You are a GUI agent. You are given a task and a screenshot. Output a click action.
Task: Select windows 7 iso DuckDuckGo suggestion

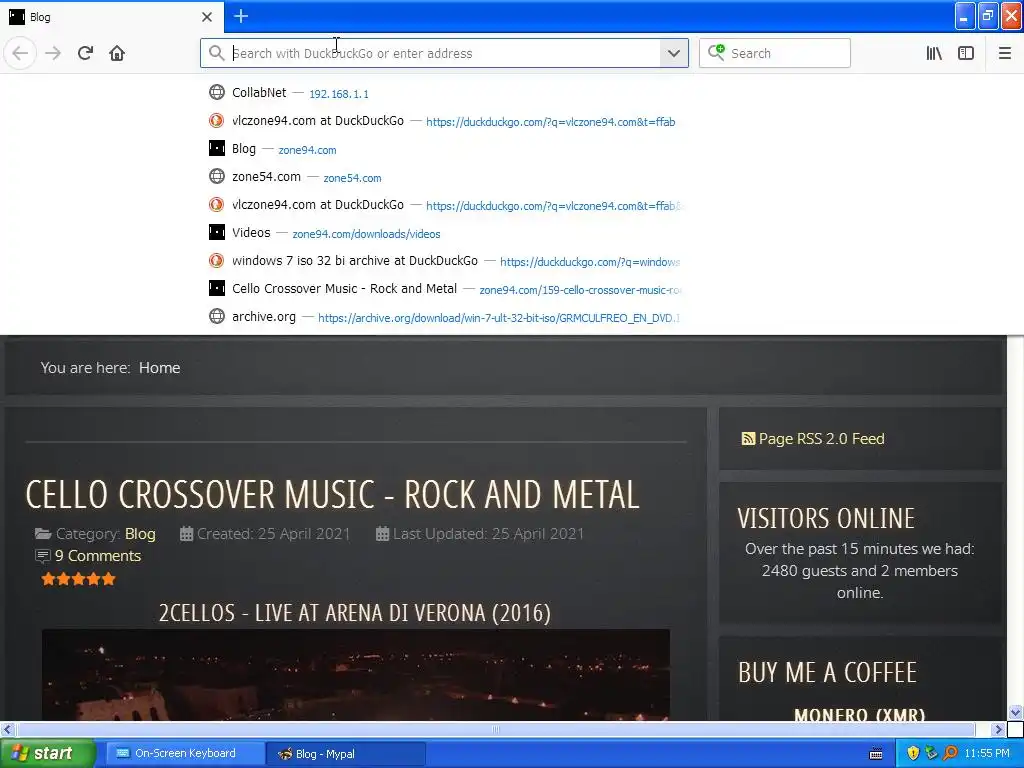pyautogui.click(x=444, y=261)
